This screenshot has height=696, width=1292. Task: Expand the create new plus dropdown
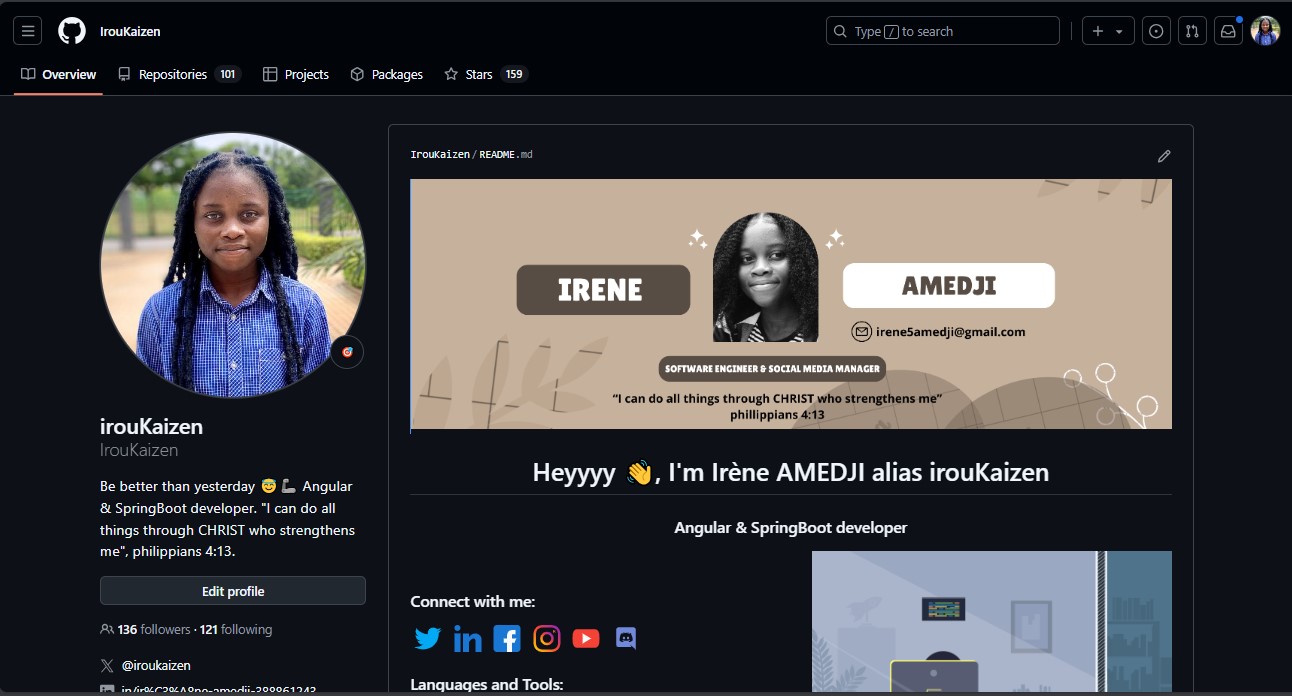point(1107,31)
